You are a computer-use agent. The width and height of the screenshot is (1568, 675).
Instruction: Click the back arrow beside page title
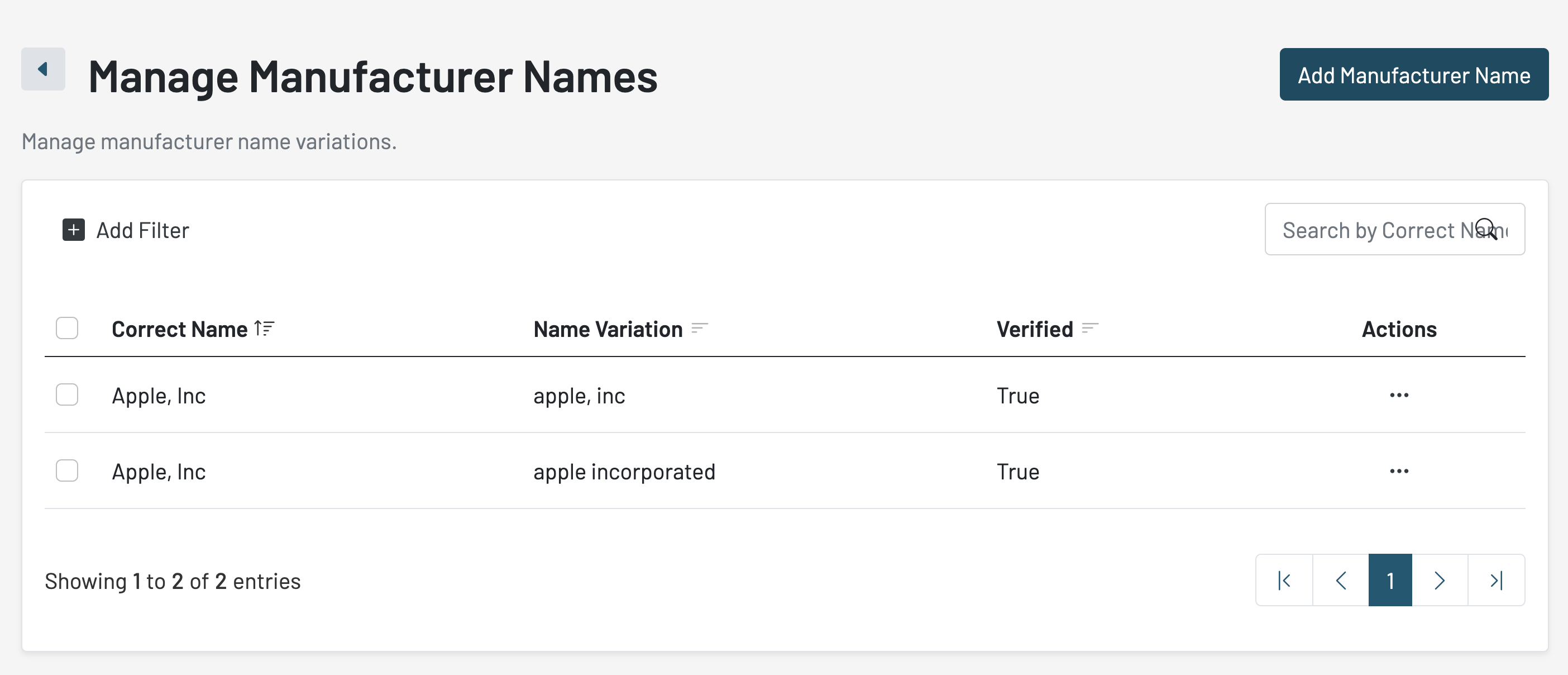tap(42, 69)
